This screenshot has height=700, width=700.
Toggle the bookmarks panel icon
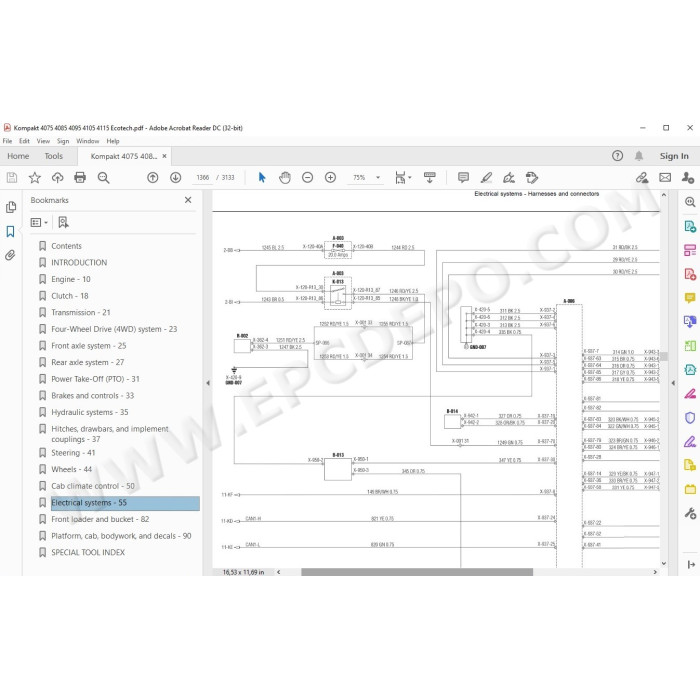coord(10,231)
